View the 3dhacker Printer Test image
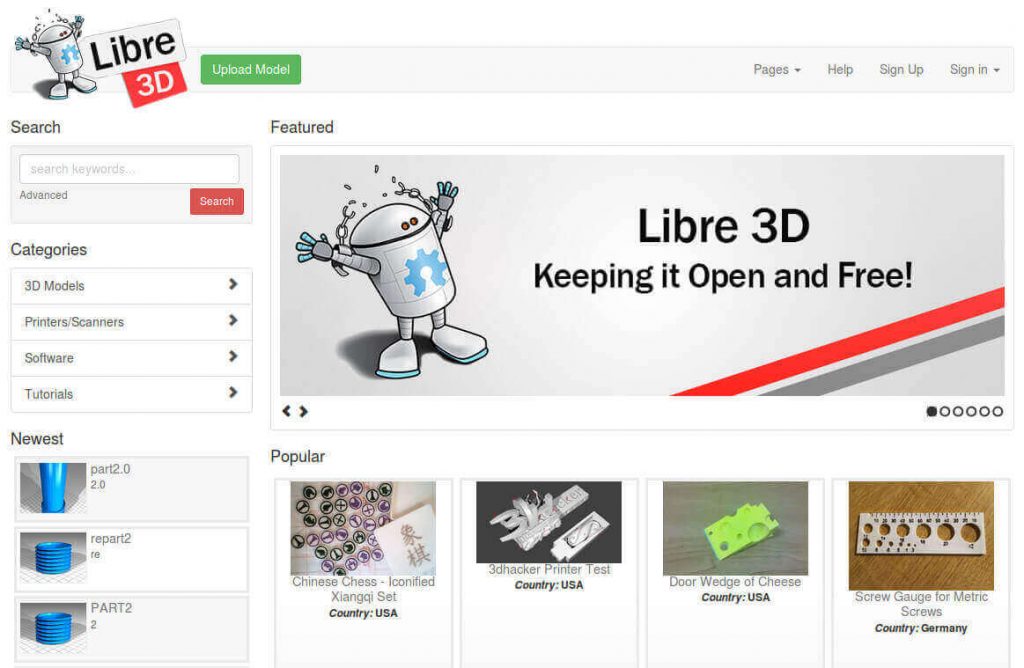 pos(549,522)
